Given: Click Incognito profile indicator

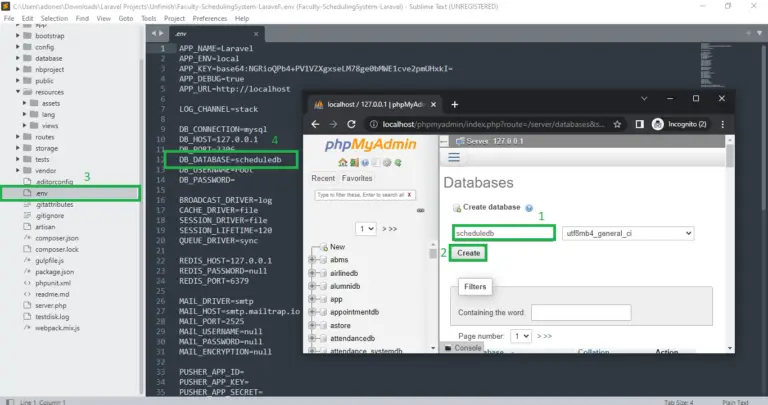Looking at the screenshot, I should [680, 124].
